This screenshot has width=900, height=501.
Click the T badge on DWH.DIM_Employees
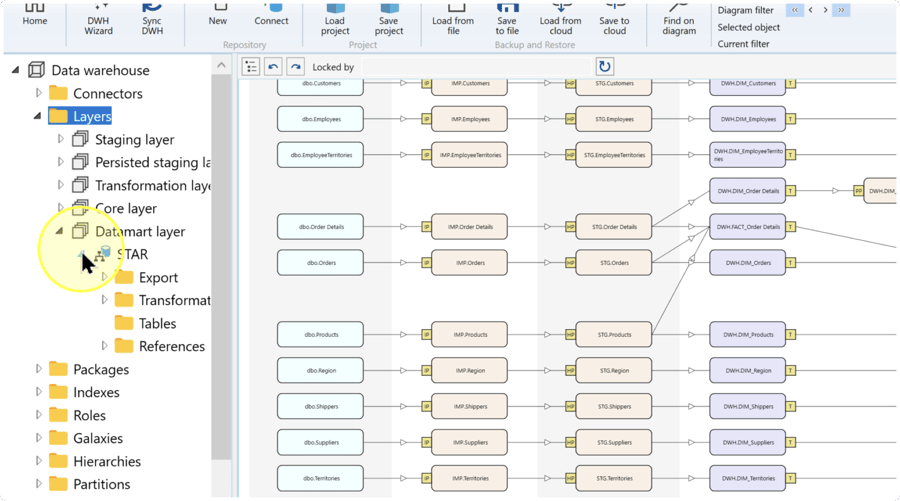[790, 119]
